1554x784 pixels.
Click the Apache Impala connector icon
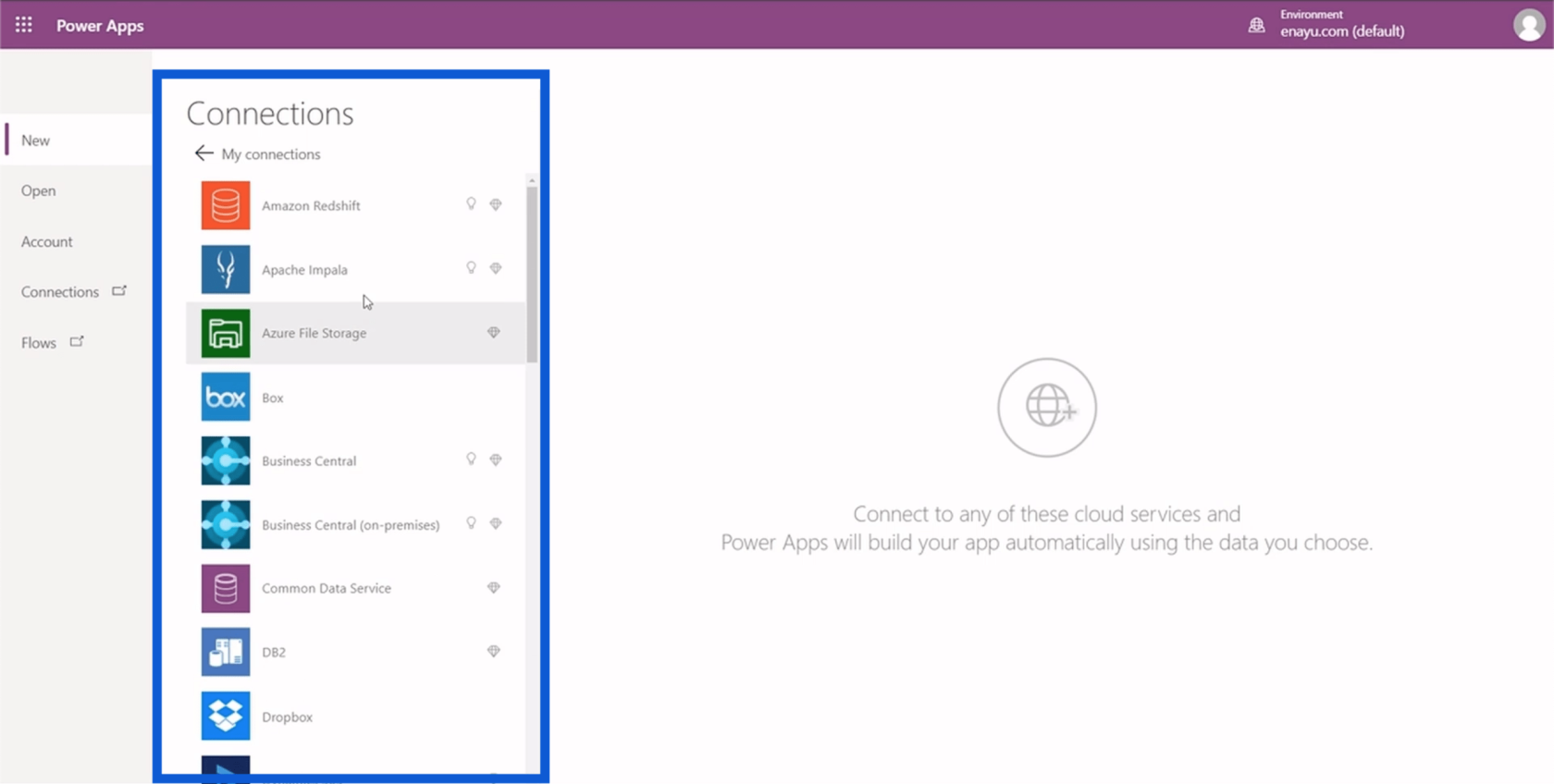point(226,269)
